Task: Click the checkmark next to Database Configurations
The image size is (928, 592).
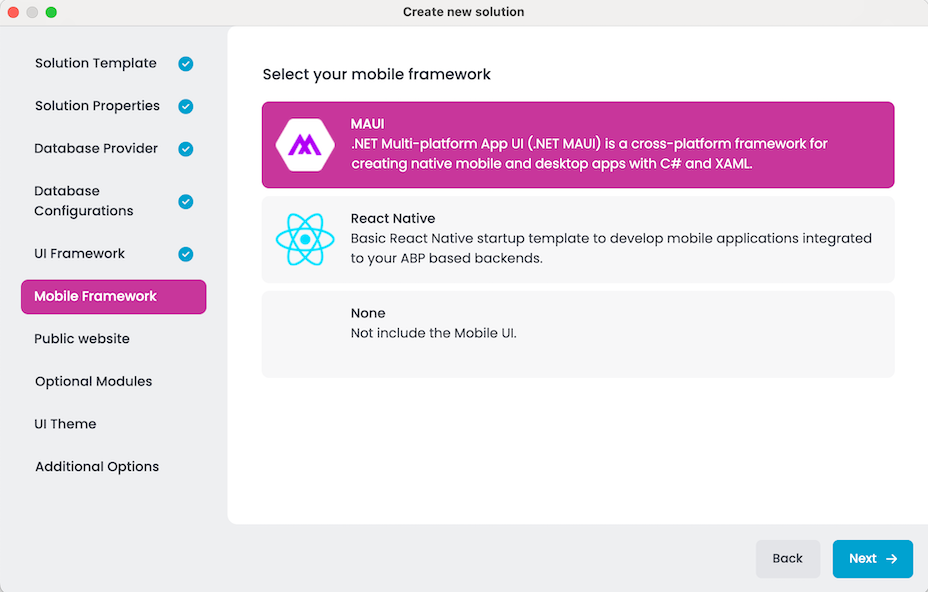Action: (x=186, y=201)
